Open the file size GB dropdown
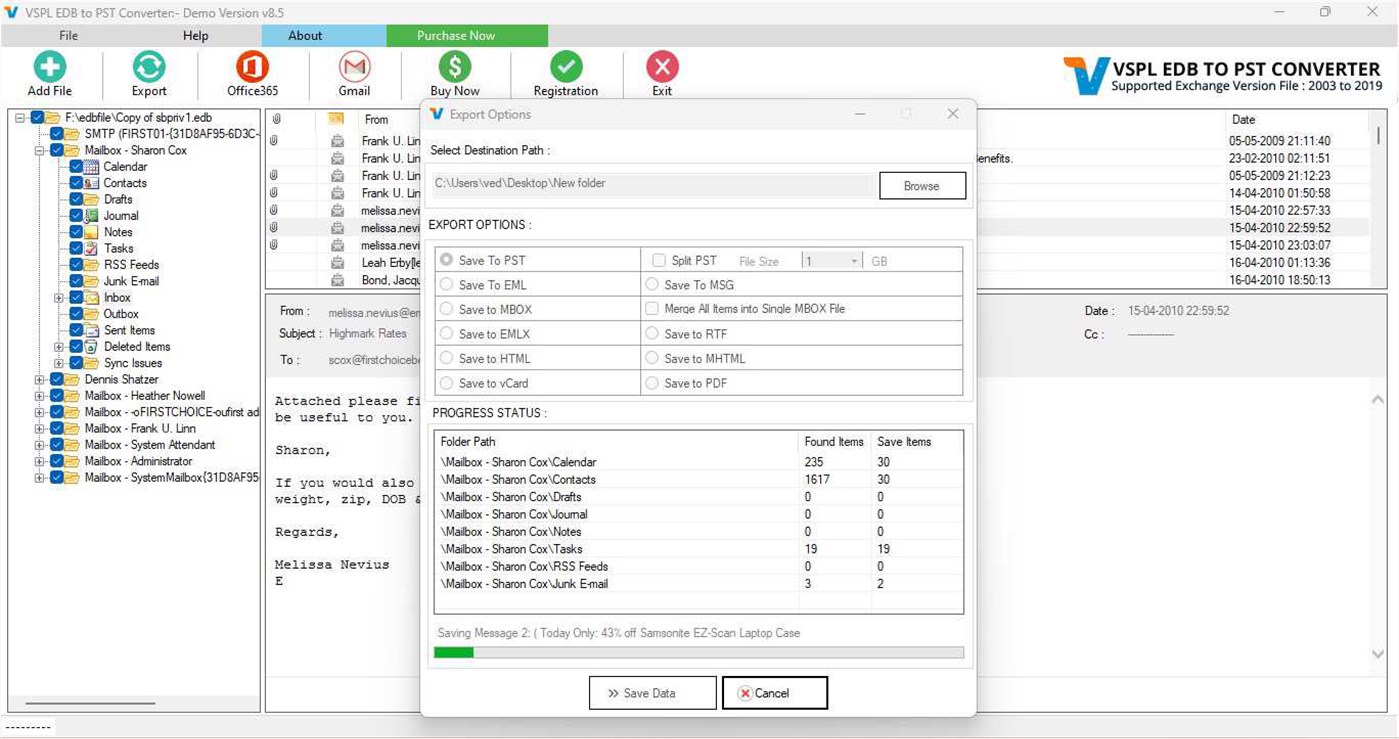This screenshot has height=739, width=1399. tap(854, 259)
